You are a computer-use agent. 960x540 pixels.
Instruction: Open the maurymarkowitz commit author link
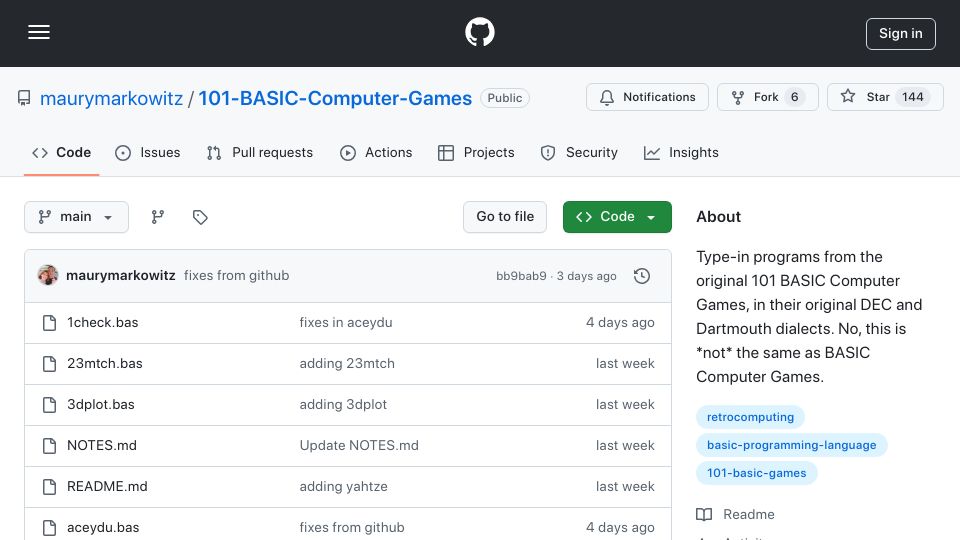click(x=121, y=276)
